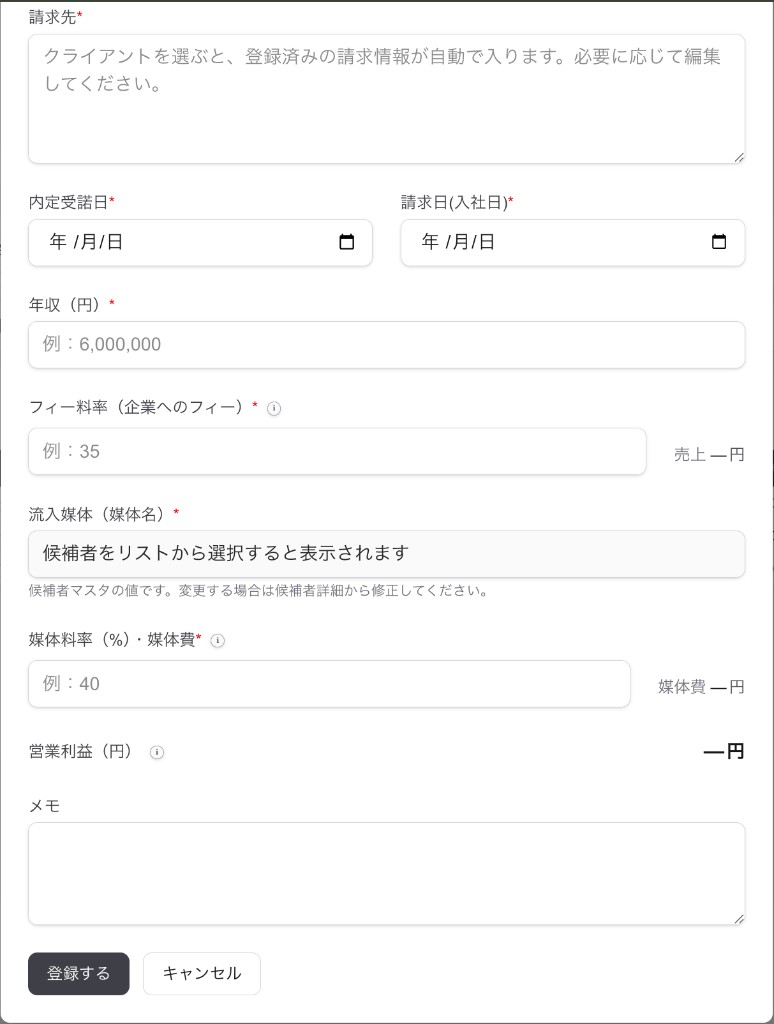Click the 媒体料率（%） input field

329,684
